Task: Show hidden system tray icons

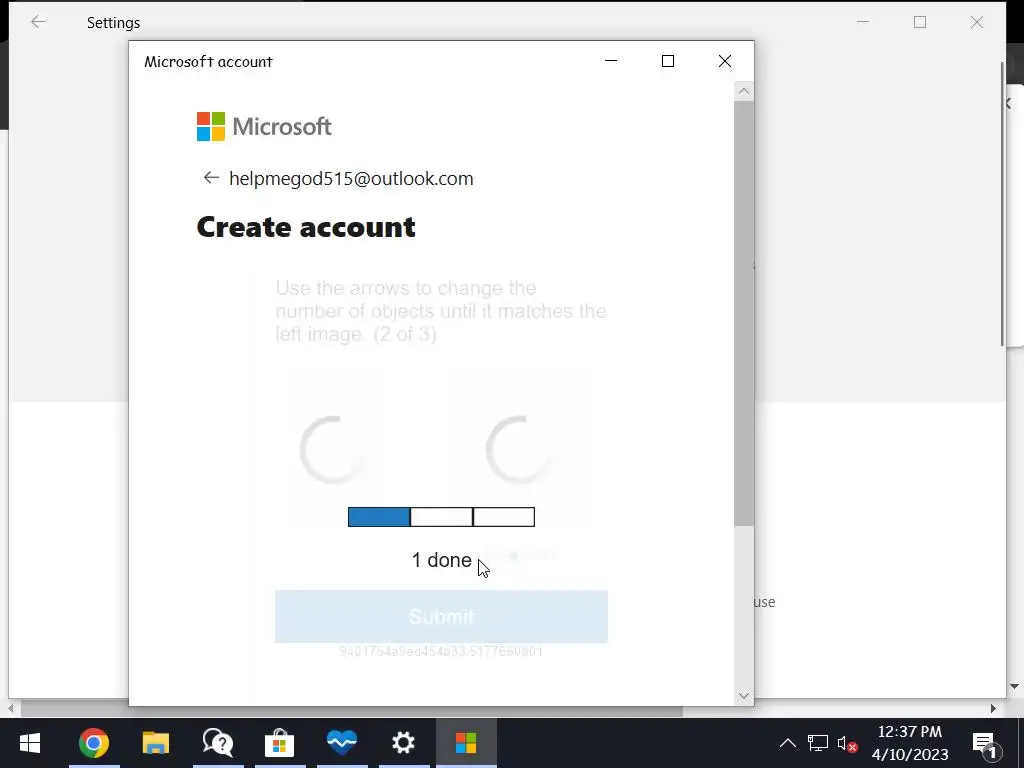Action: (x=788, y=743)
